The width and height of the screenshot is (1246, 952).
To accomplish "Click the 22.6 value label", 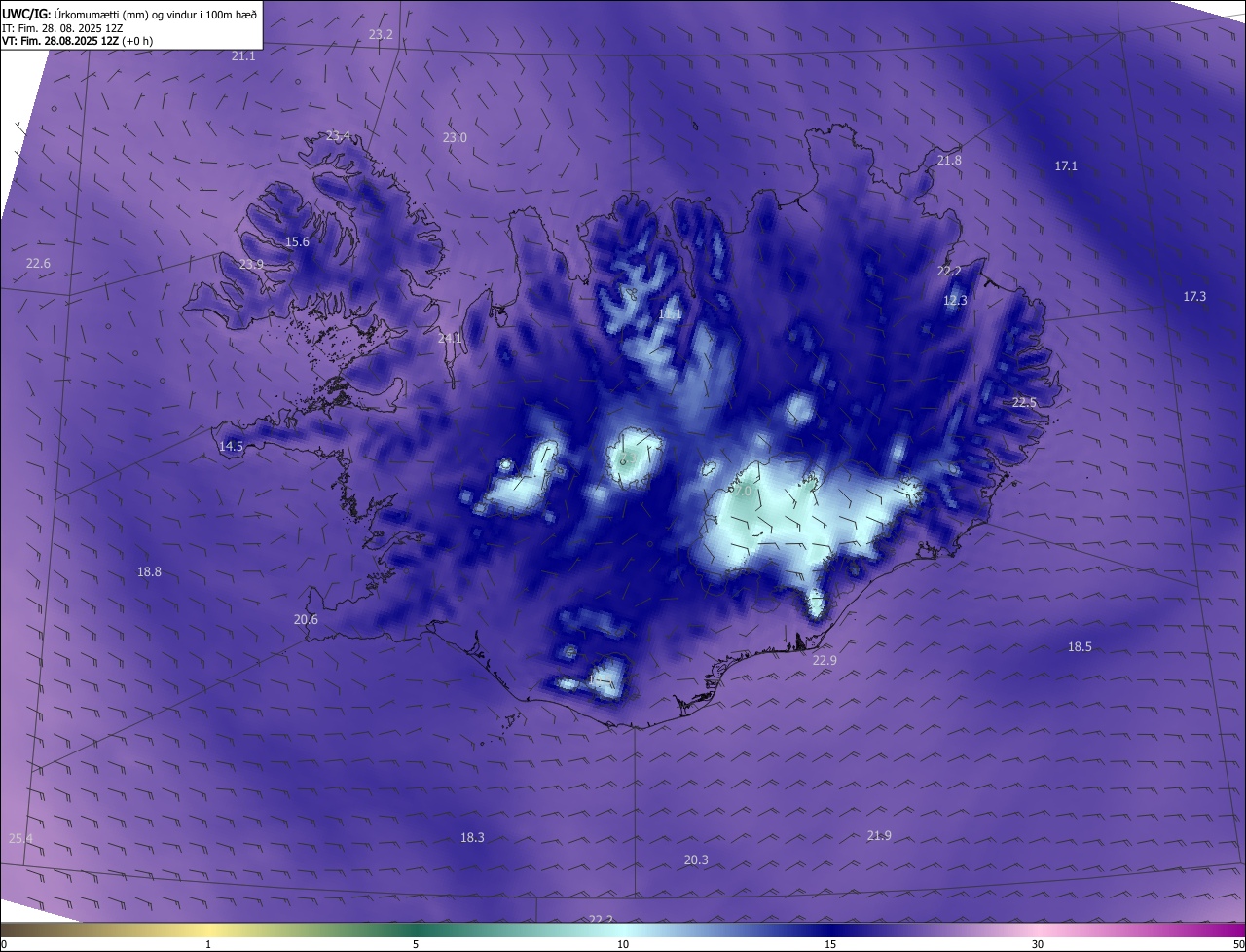I will pos(38,264).
